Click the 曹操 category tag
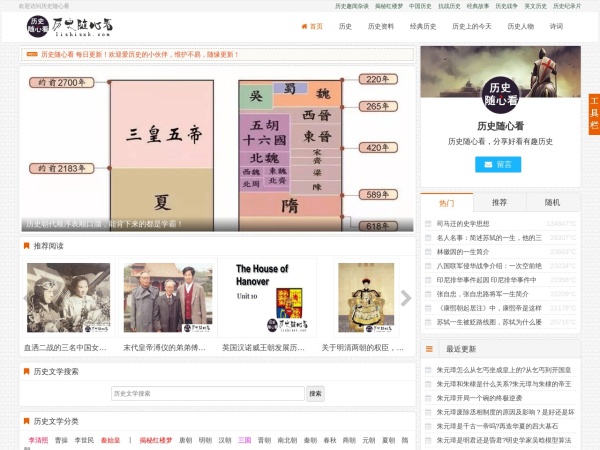600x450 pixels. pyautogui.click(x=61, y=440)
